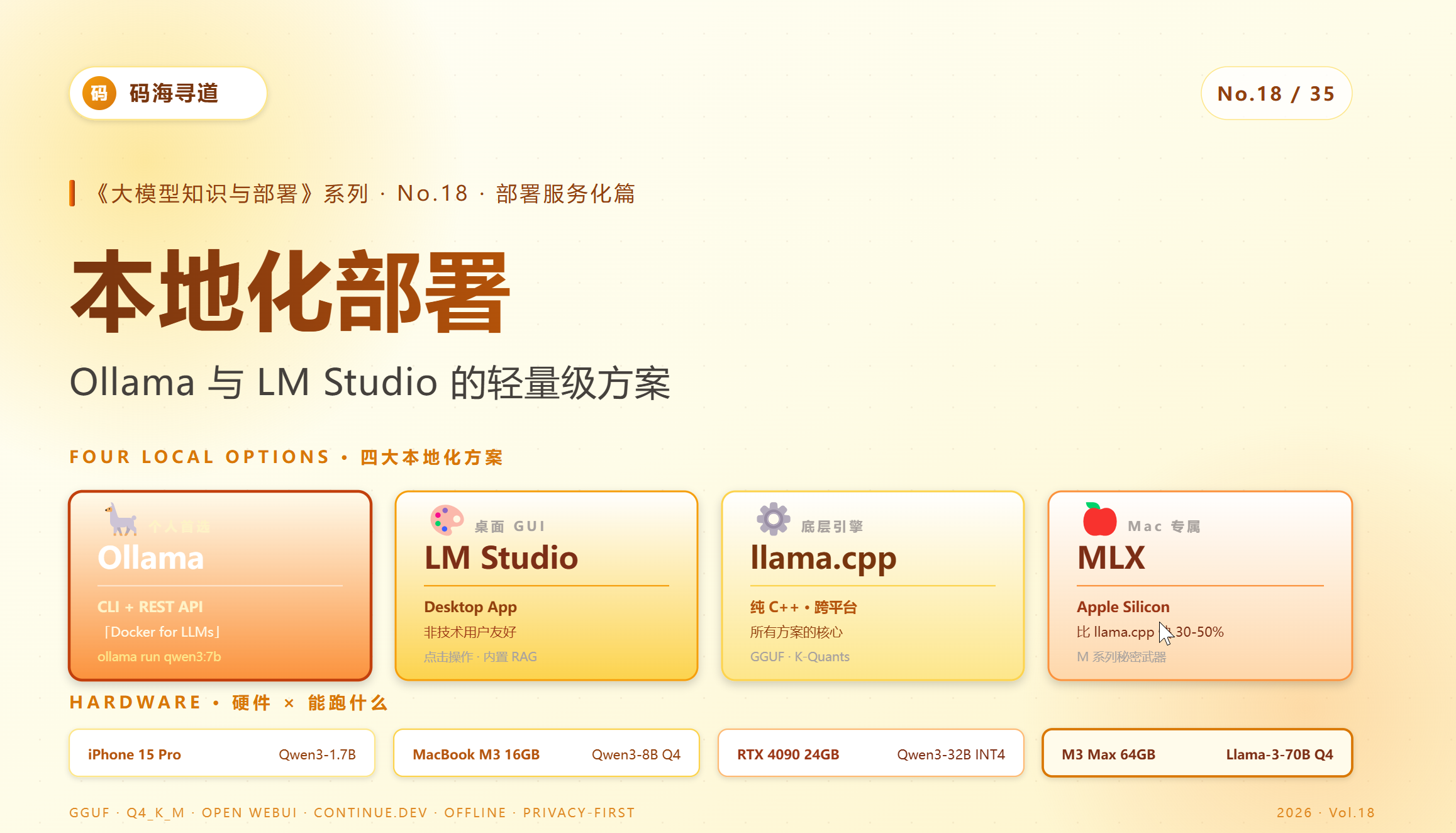Click the OFFLINE footer keyword

tap(475, 813)
